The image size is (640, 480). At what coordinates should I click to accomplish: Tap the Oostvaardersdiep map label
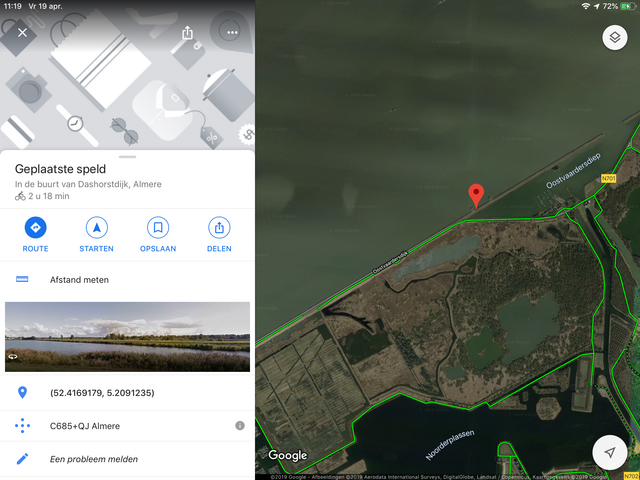pyautogui.click(x=573, y=171)
